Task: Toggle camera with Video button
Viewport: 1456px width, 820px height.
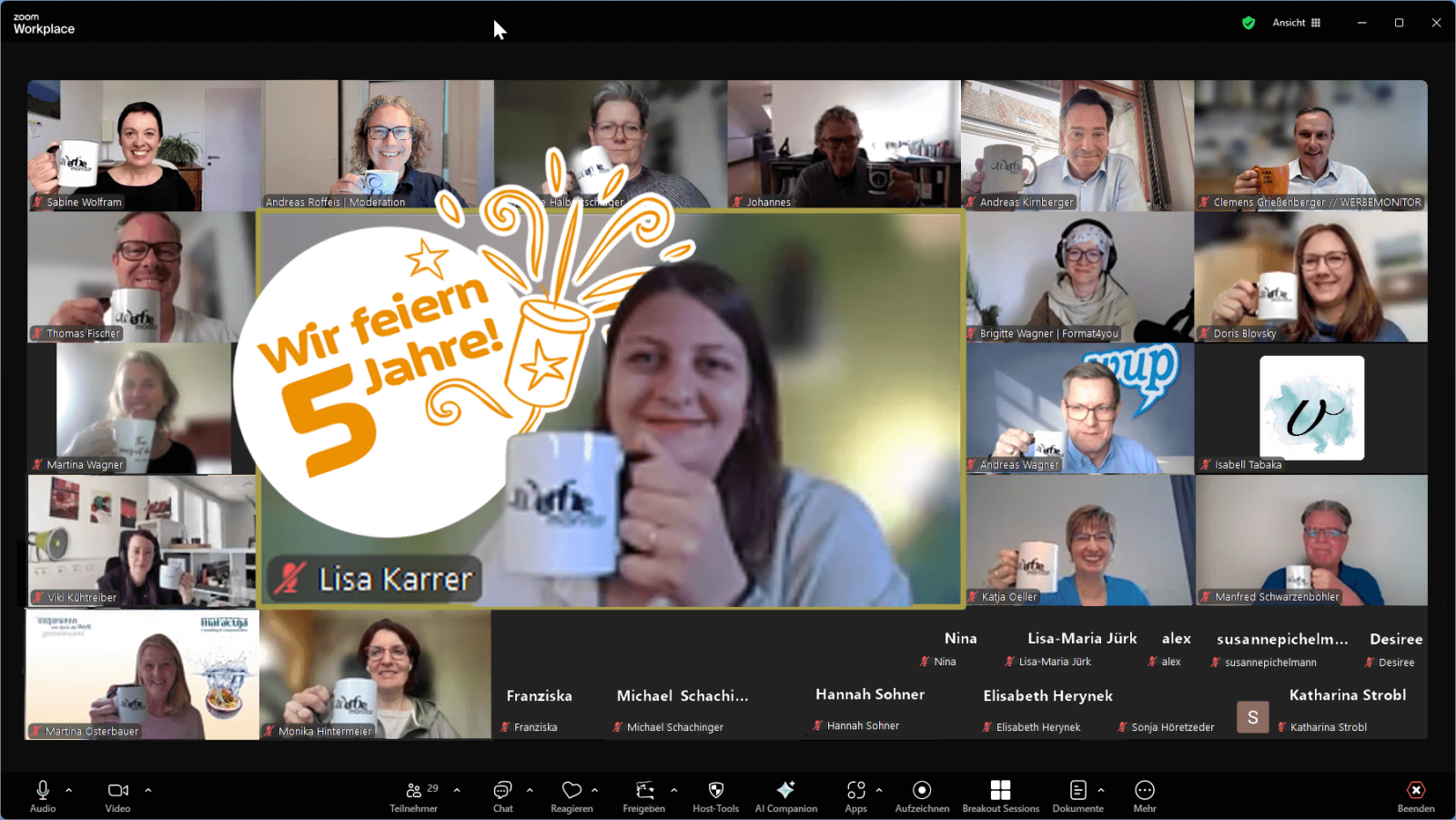Action: [x=117, y=790]
